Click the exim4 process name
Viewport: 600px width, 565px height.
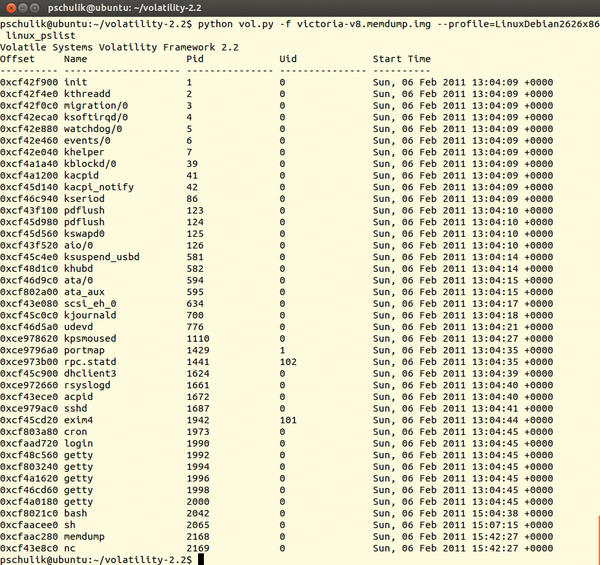78,420
